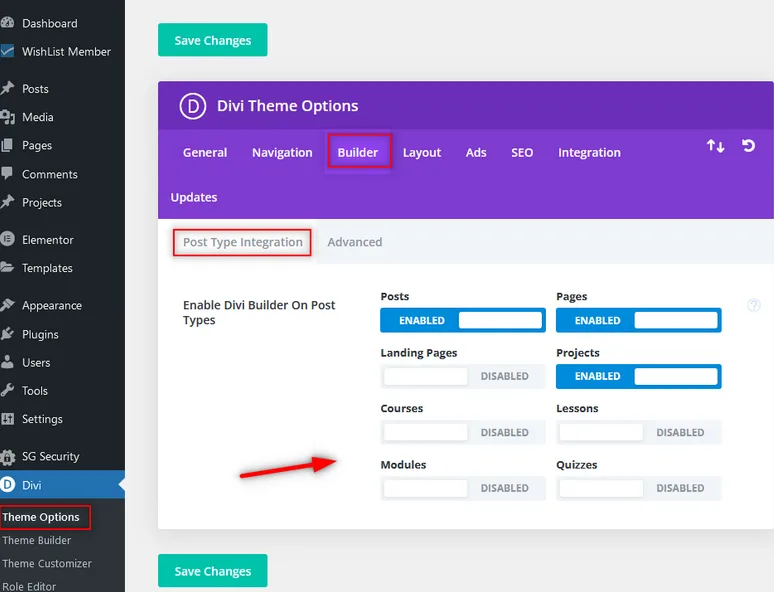Enable Divi Builder on Modules
Image resolution: width=774 pixels, height=592 pixels.
coord(463,488)
